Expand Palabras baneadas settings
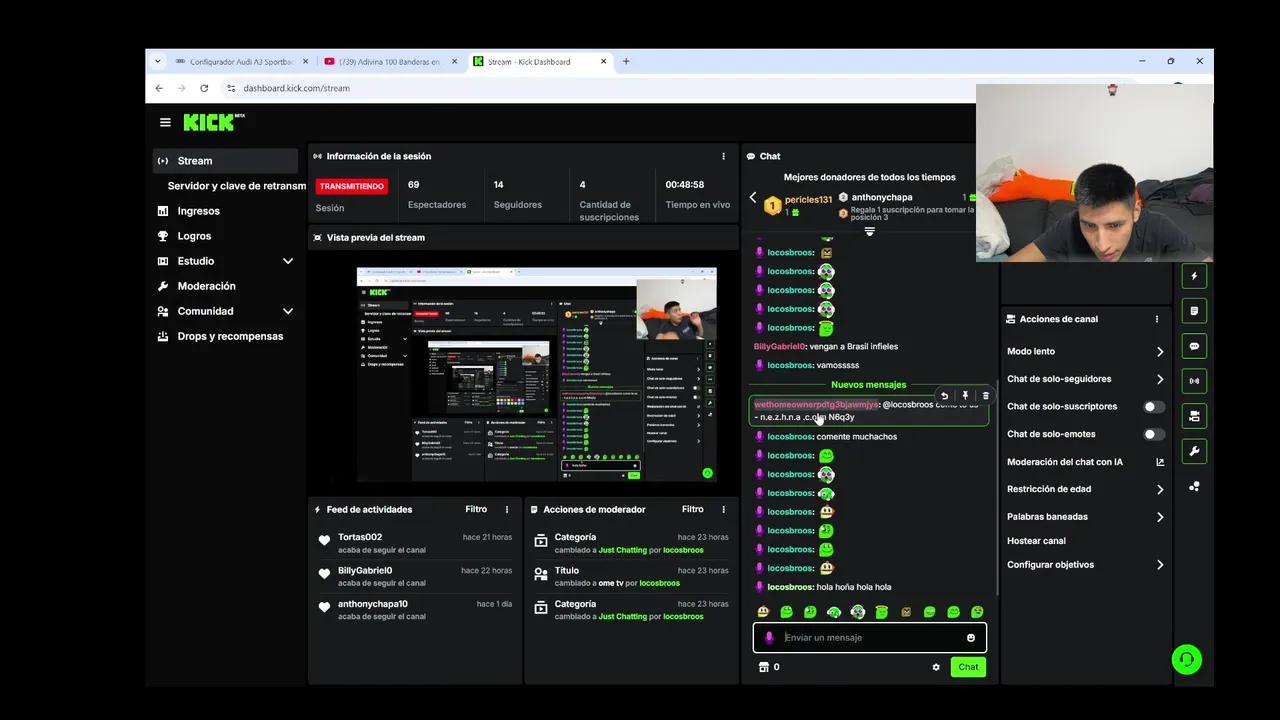This screenshot has height=720, width=1280. point(1160,517)
